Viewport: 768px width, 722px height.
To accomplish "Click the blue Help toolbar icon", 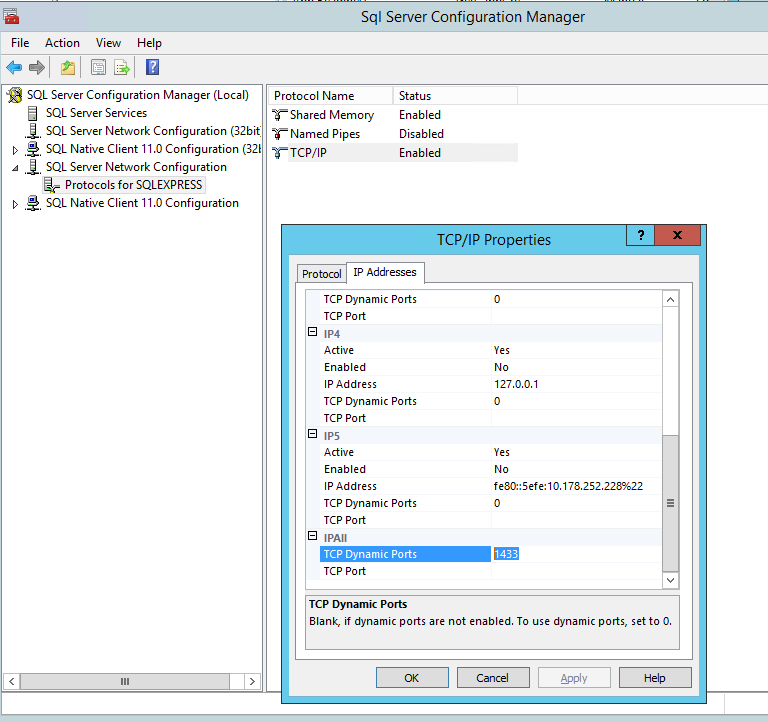I will coord(152,67).
